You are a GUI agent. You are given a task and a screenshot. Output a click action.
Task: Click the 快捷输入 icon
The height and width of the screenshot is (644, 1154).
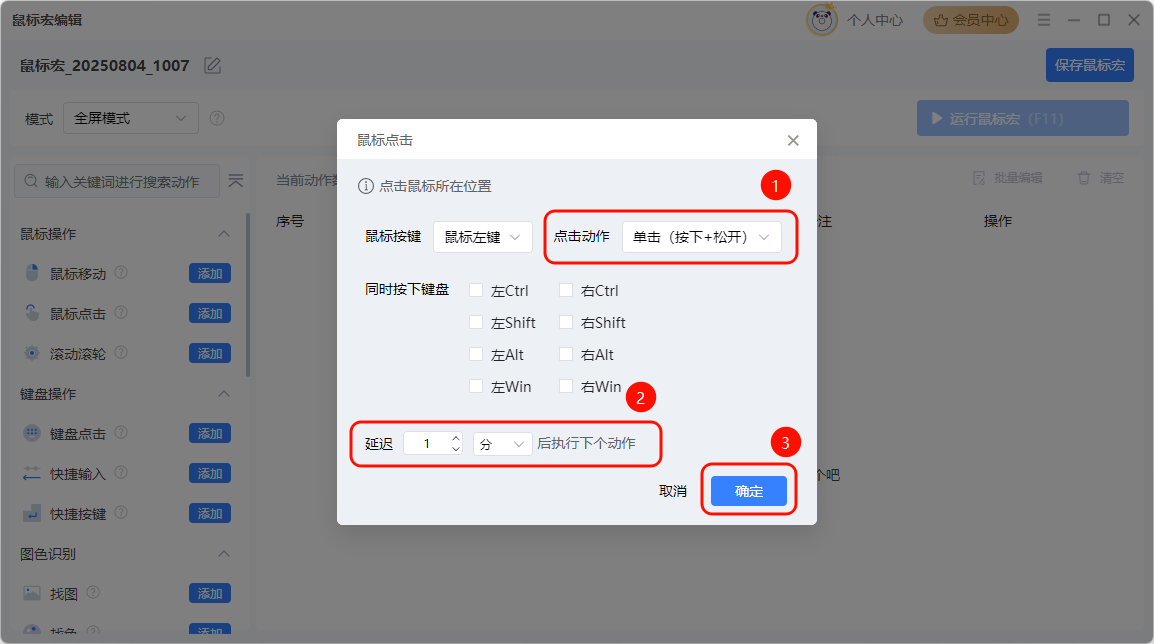[x=32, y=473]
